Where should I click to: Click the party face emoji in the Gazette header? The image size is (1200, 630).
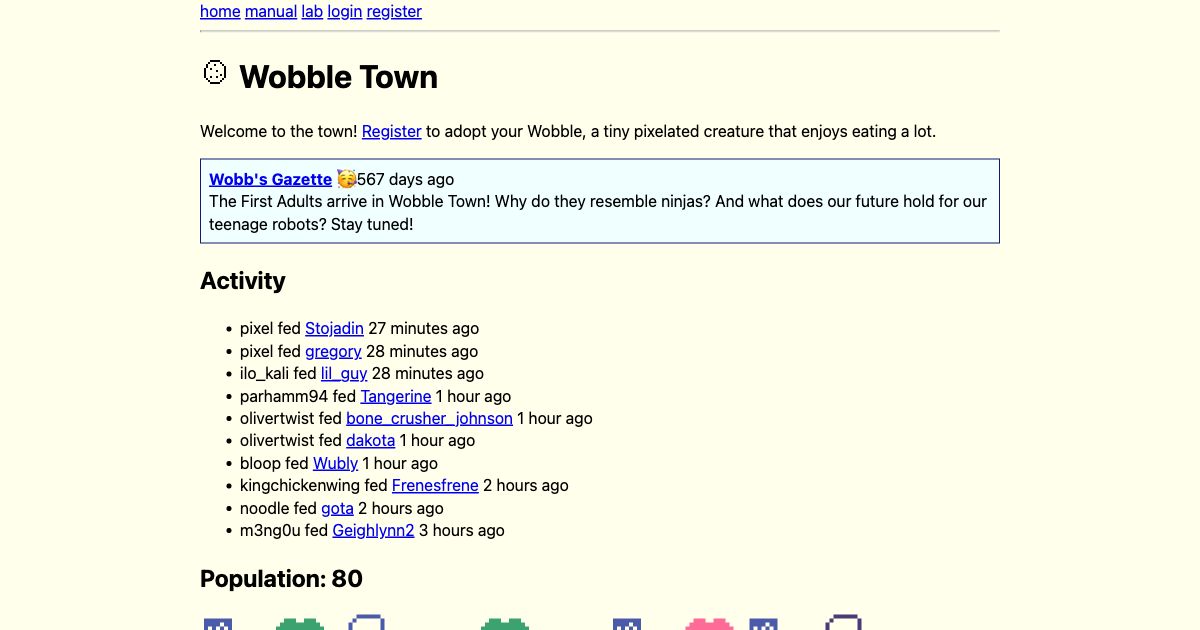coord(344,178)
